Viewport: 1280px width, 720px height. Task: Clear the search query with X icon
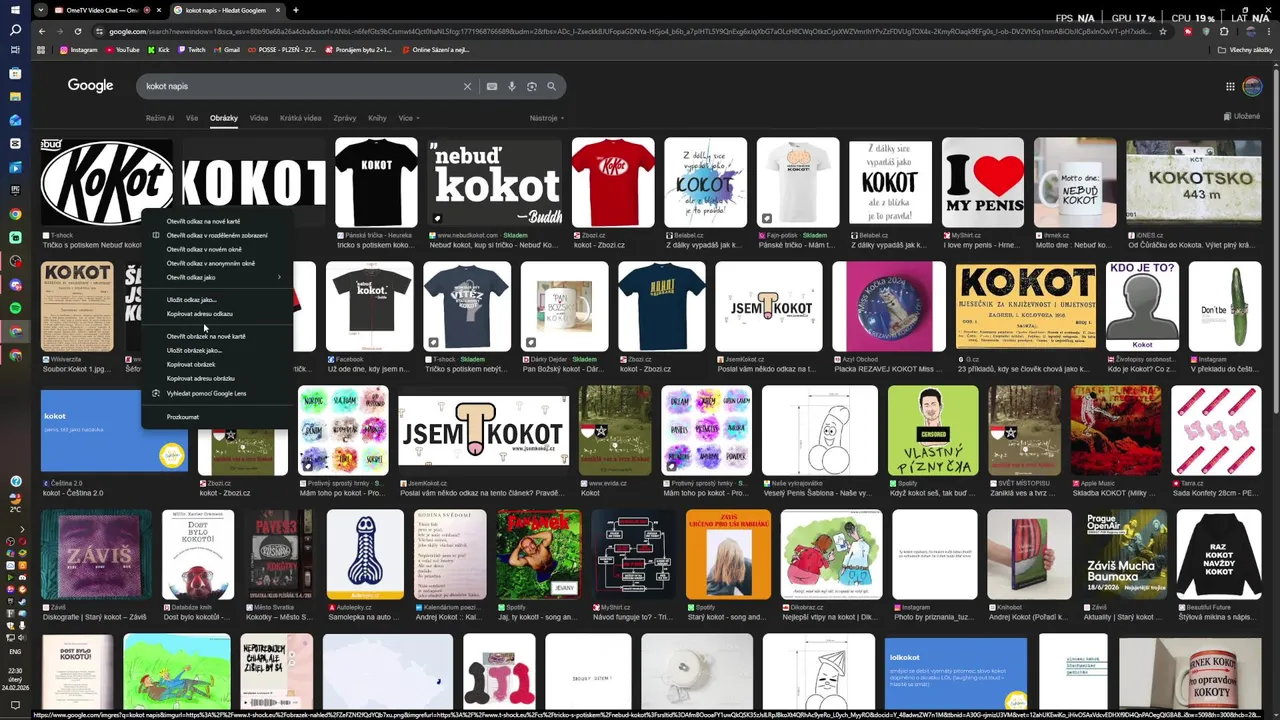coord(467,86)
